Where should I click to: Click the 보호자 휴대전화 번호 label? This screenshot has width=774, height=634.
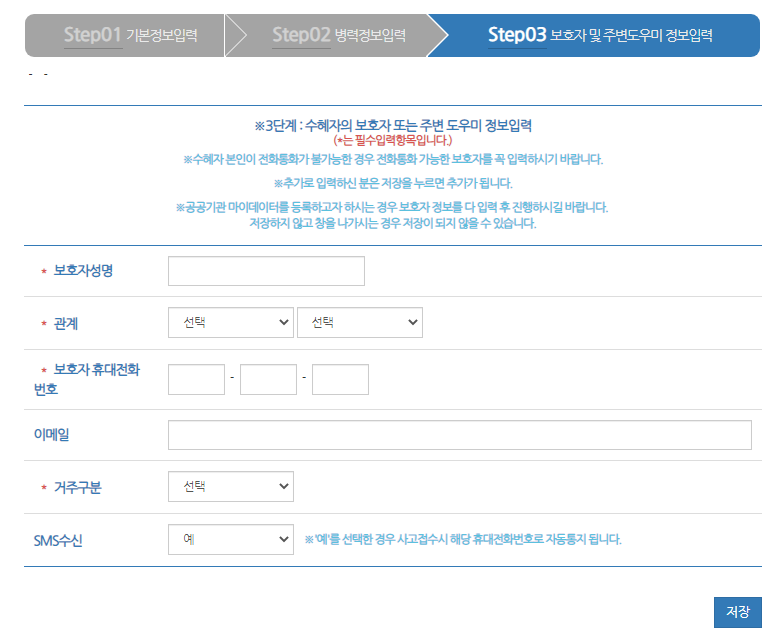pos(87,379)
